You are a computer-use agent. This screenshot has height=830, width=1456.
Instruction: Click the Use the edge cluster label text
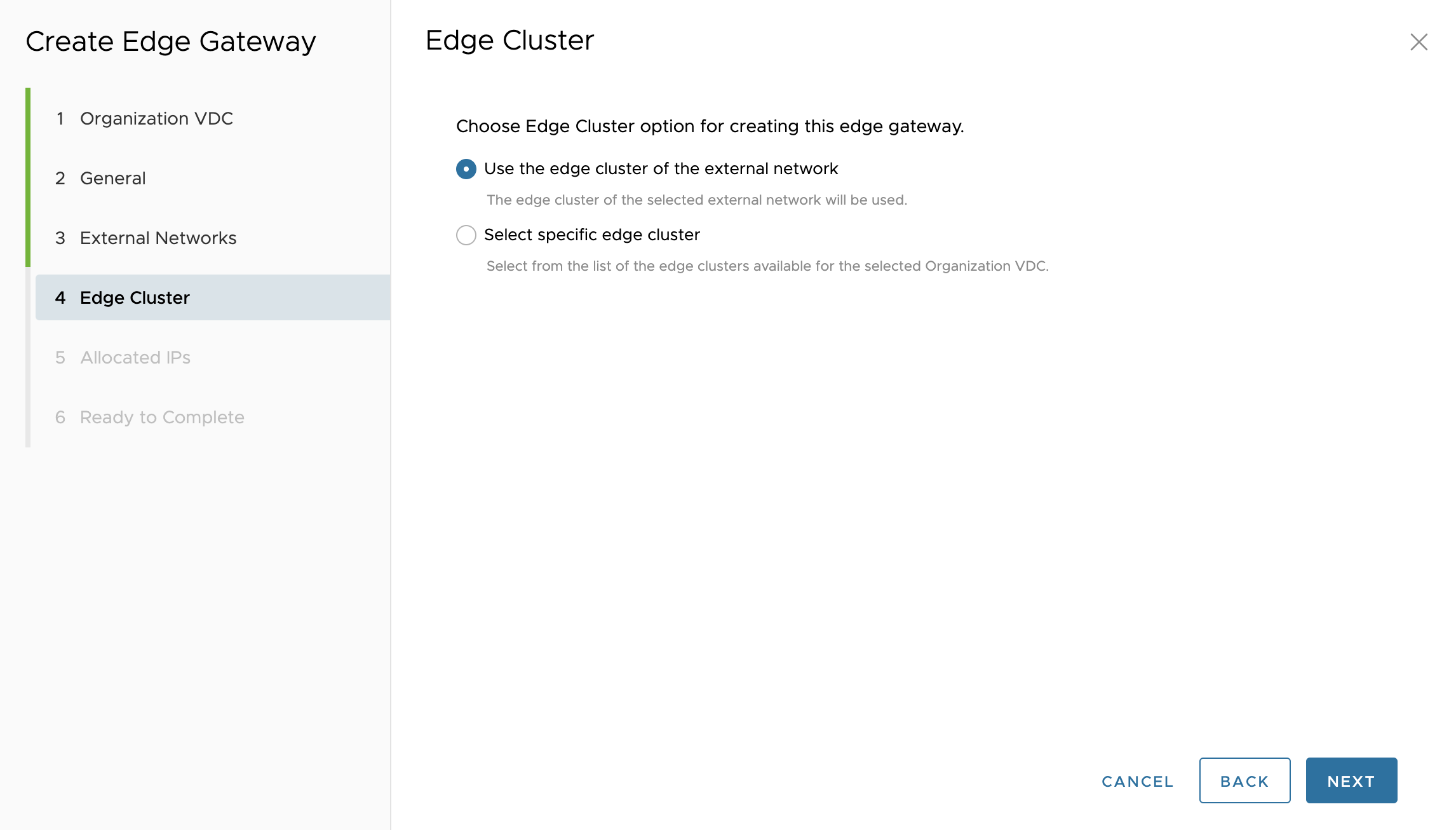[661, 169]
